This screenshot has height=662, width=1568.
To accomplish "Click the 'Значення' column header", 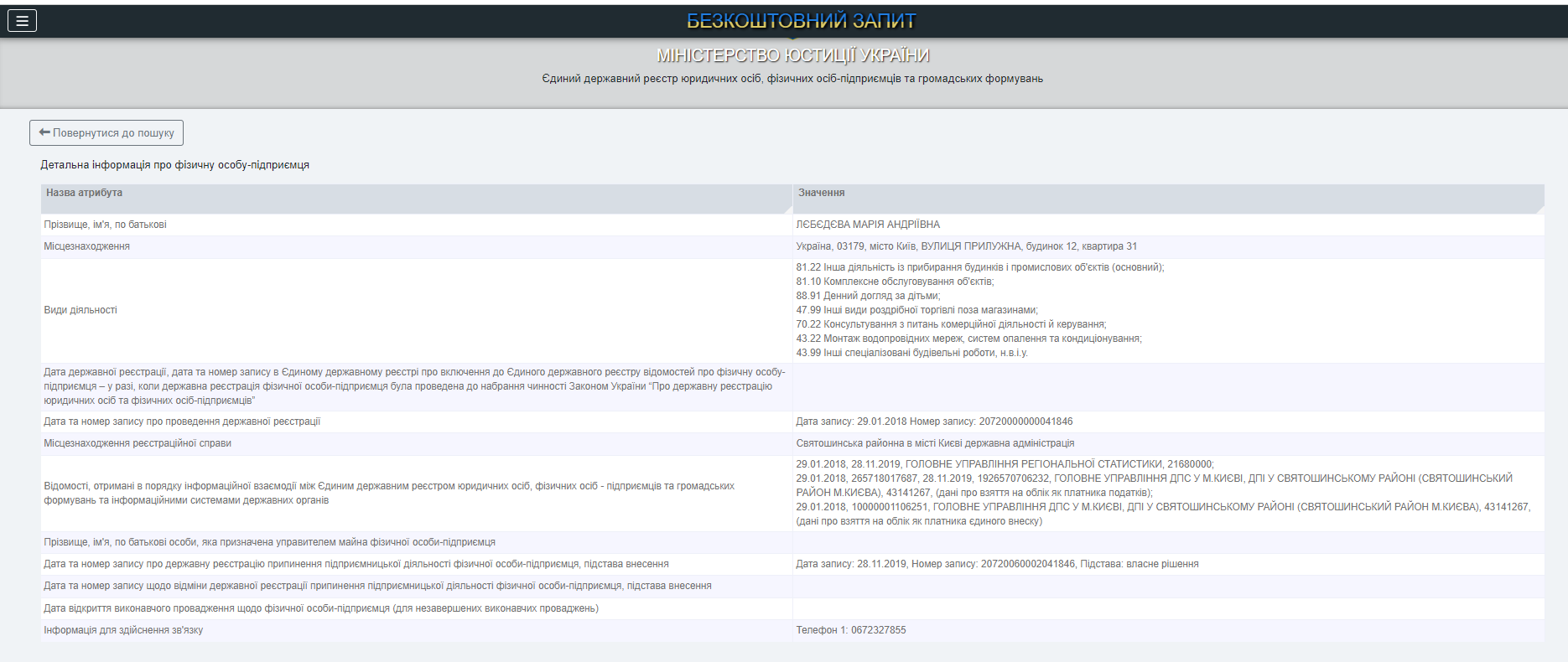I will [821, 193].
